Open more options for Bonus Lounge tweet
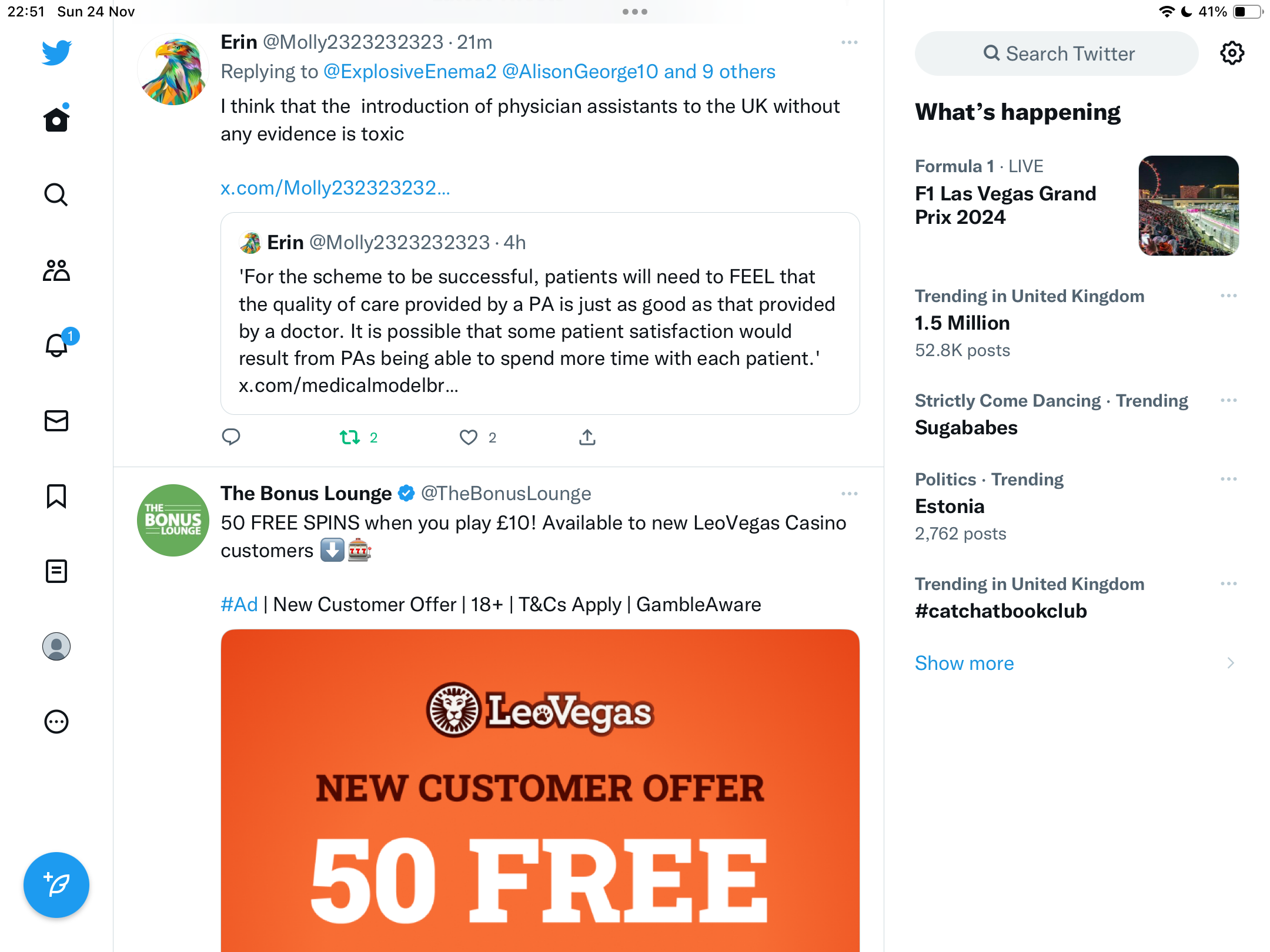 (x=849, y=494)
